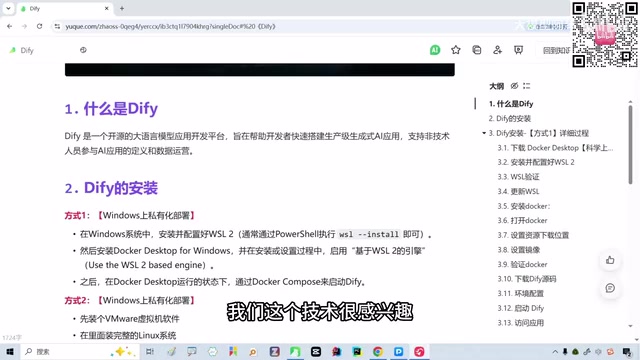Open Google Chrome from the taskbar
Image resolution: width=640 pixels, height=360 pixels.
378,351
